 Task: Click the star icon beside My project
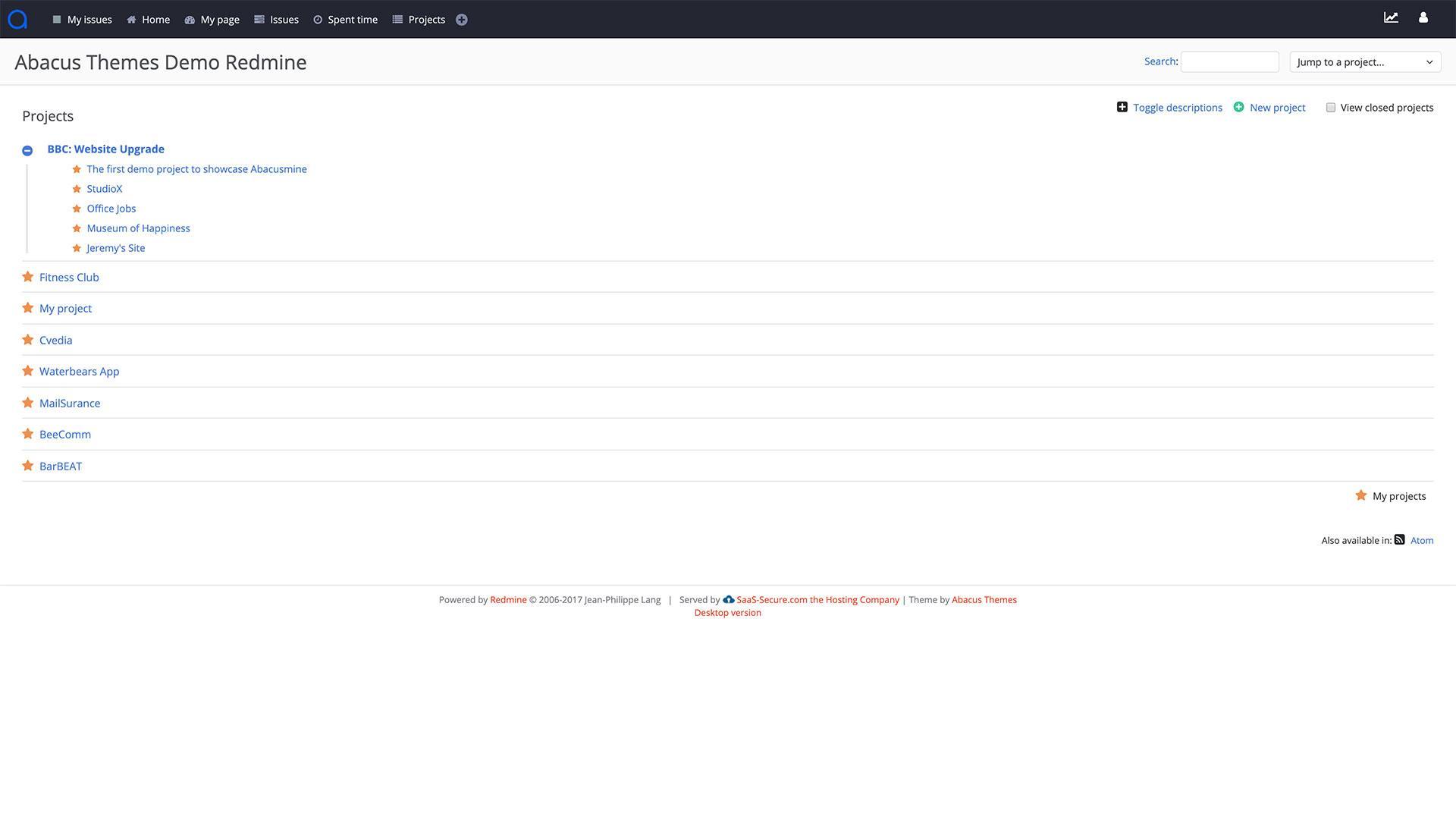pyautogui.click(x=28, y=308)
